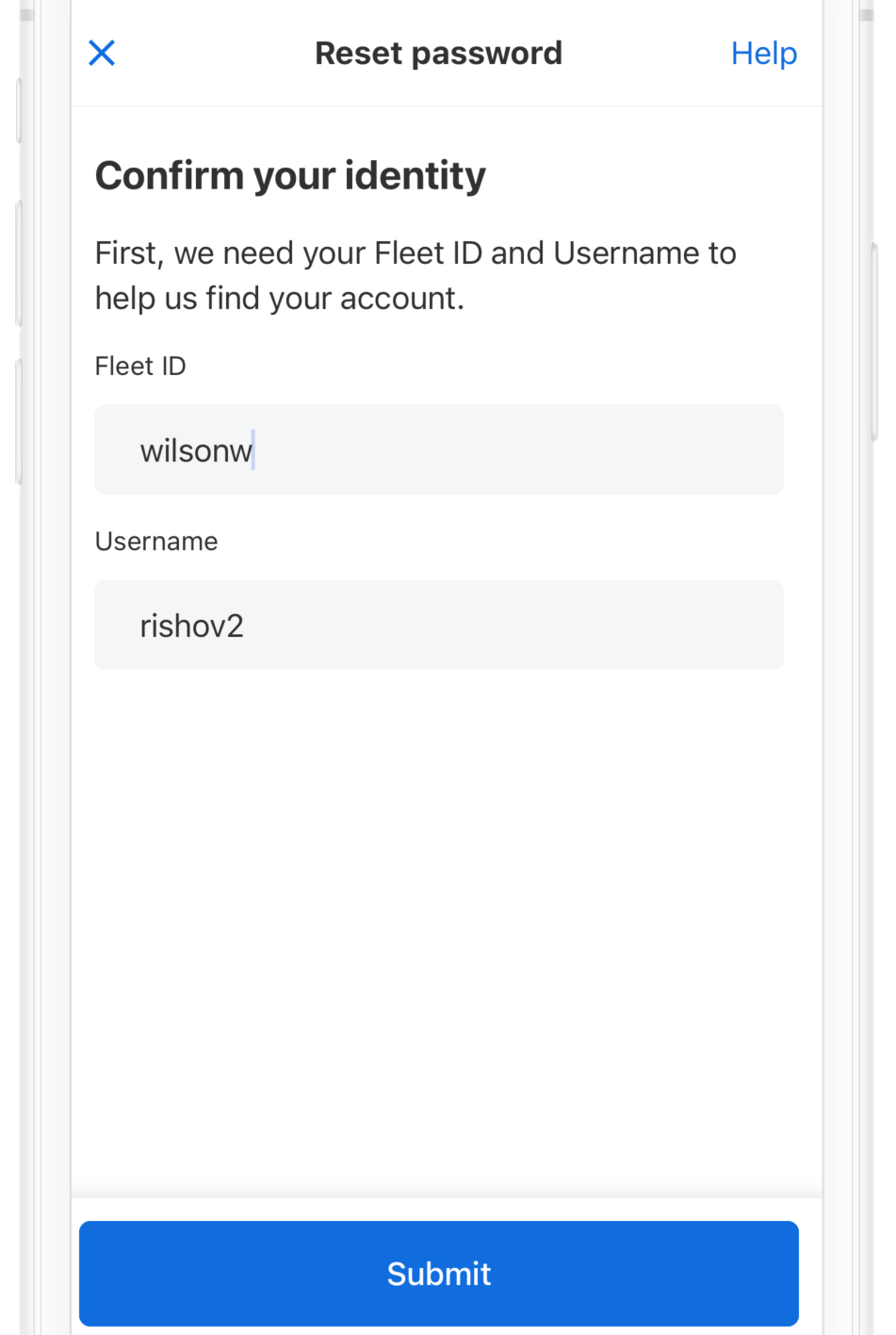896x1335 pixels.
Task: Tap the X to dismiss Reset password screen
Action: coord(101,53)
